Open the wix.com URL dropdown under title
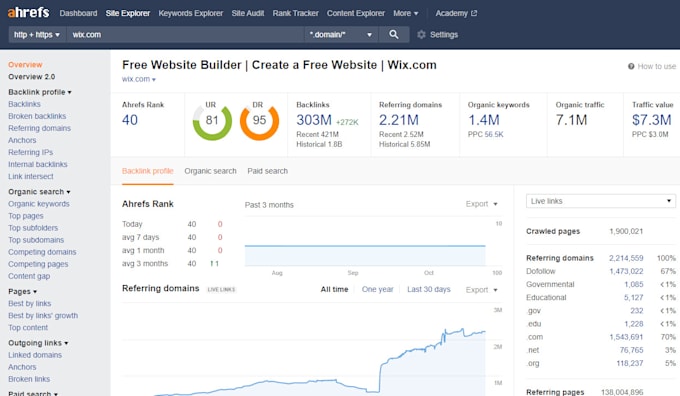The height and width of the screenshot is (396, 680). [x=139, y=79]
